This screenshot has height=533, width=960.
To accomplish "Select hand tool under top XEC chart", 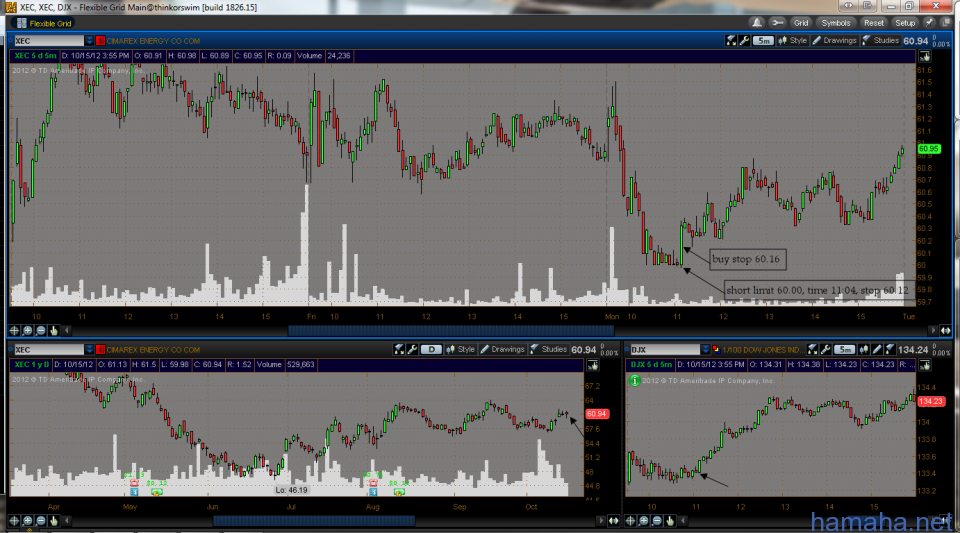I will click(54, 330).
